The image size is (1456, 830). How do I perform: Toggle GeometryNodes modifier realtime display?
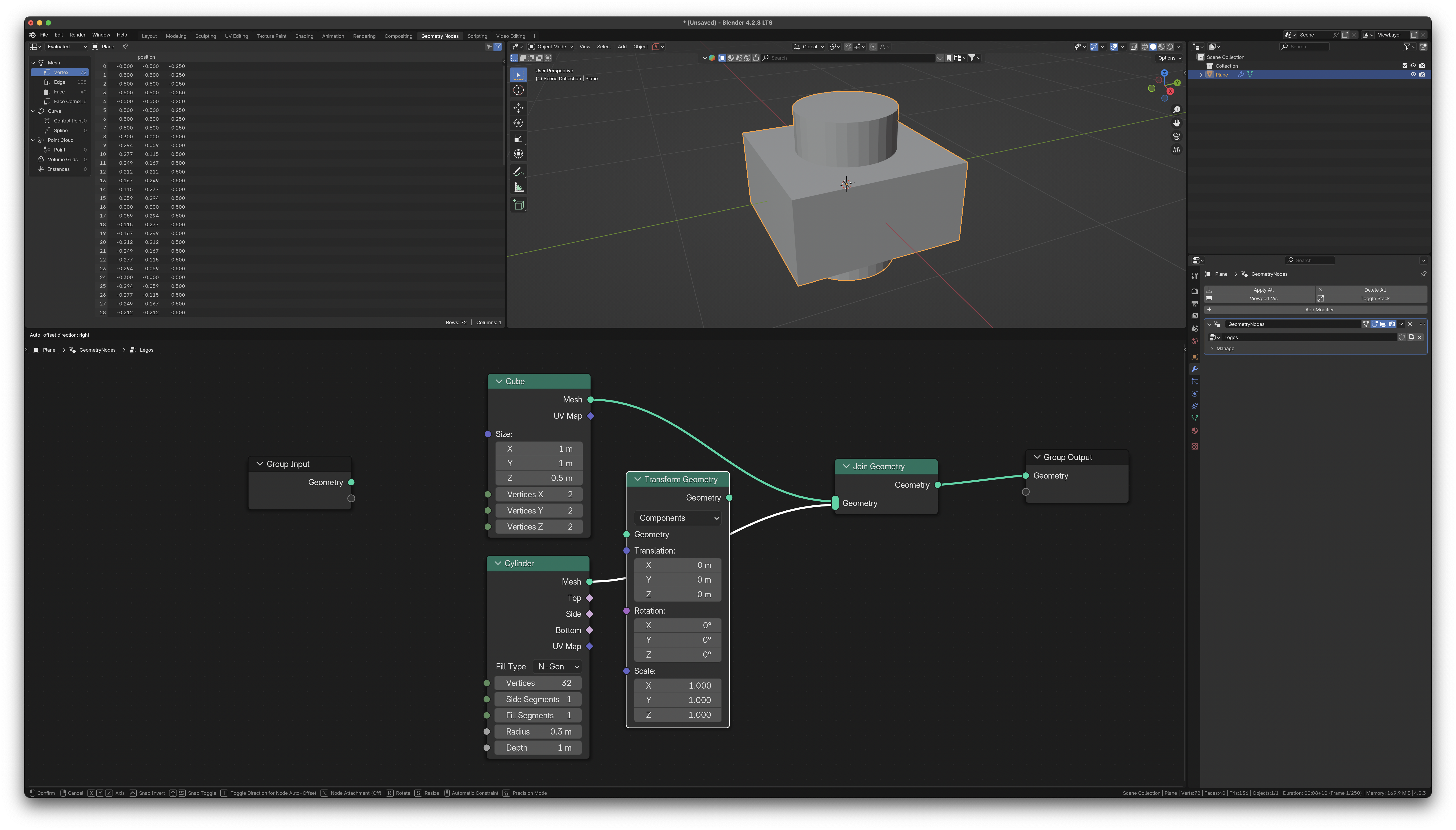(x=1383, y=324)
